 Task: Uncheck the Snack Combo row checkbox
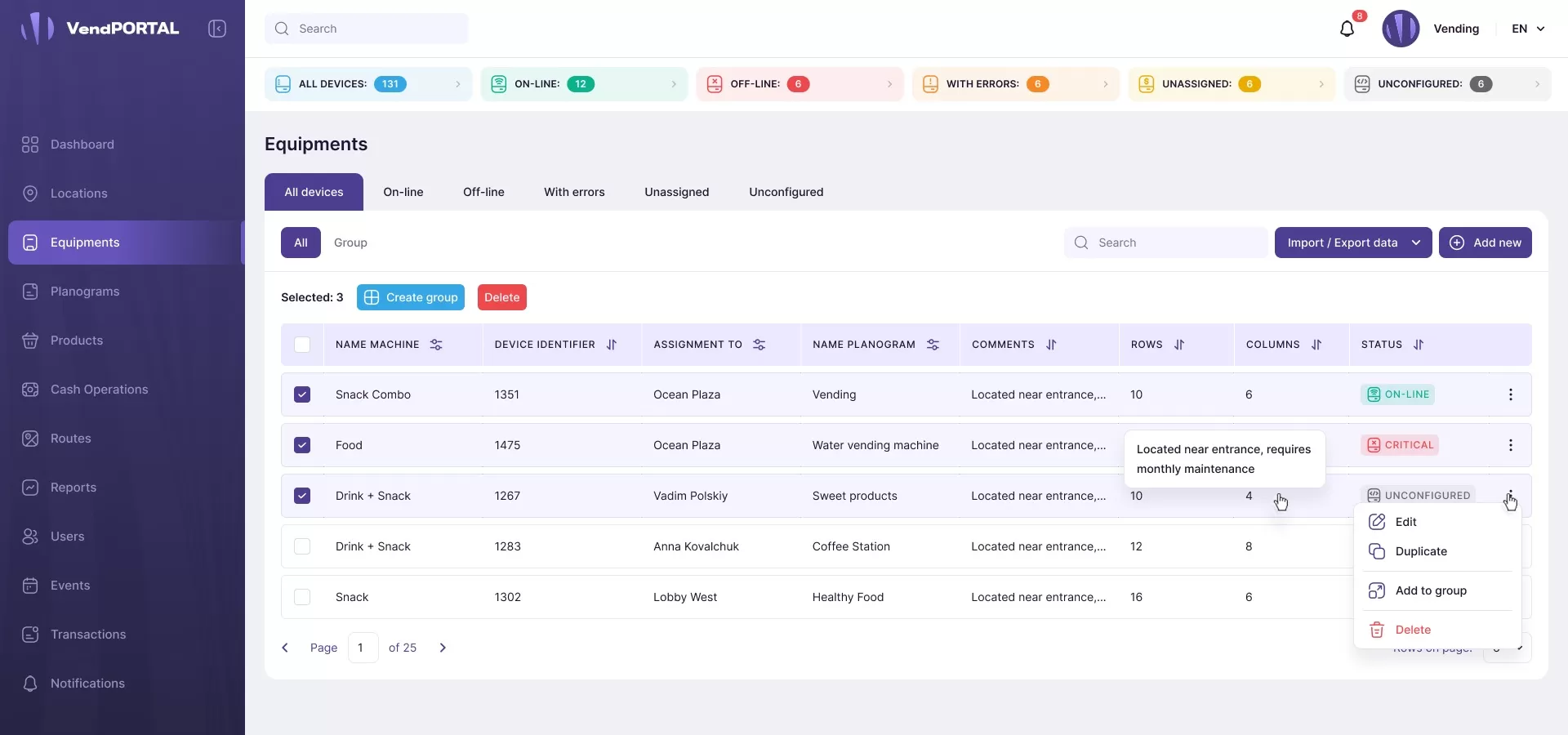pos(302,394)
